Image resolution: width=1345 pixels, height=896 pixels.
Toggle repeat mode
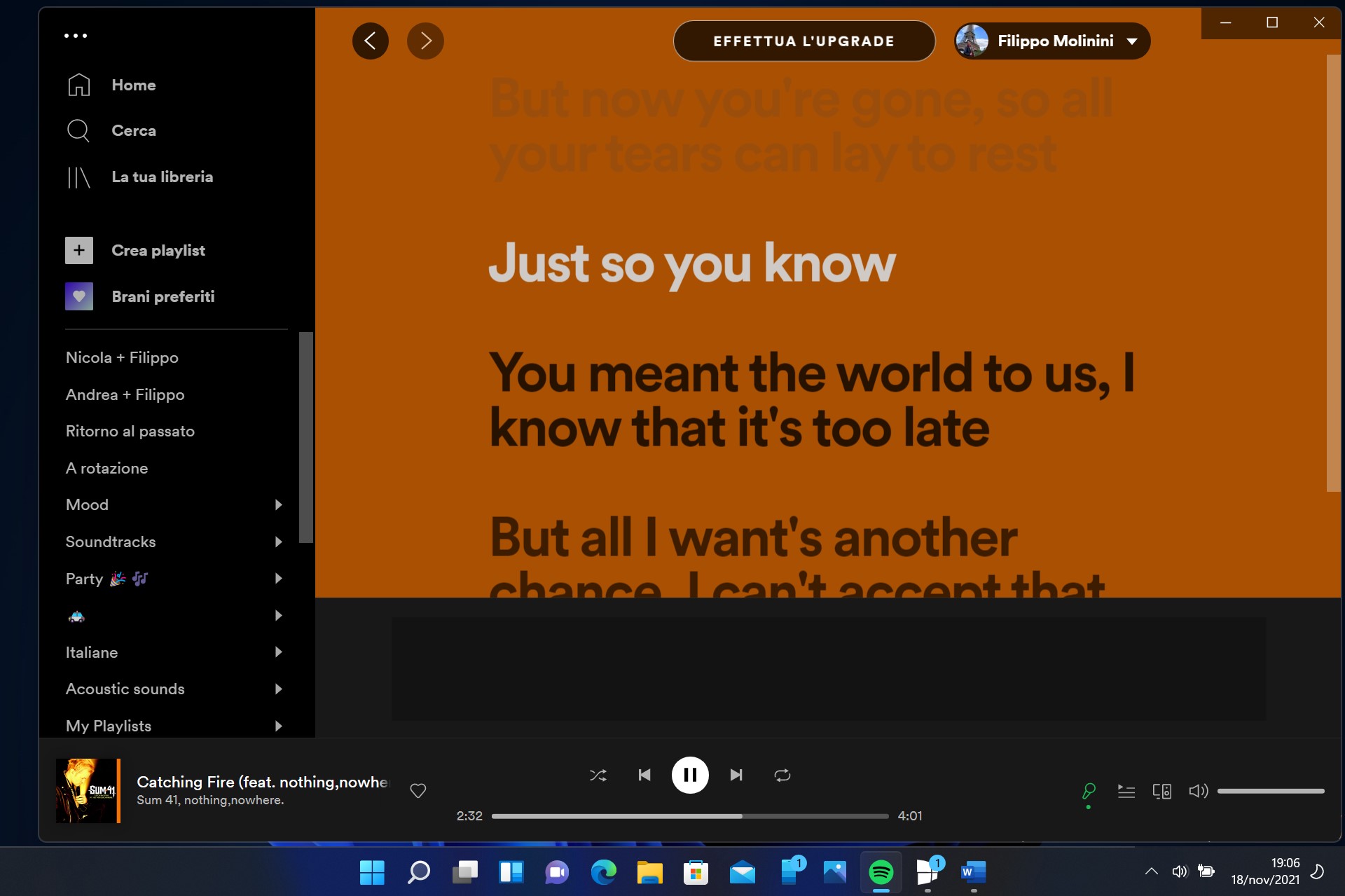[782, 775]
